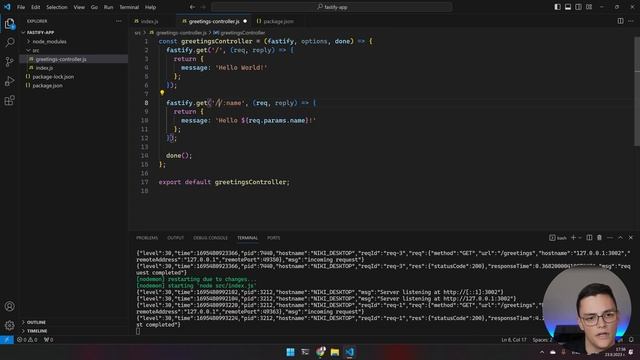
Task: Open the Explorer view in activity bar
Action: 9,24
